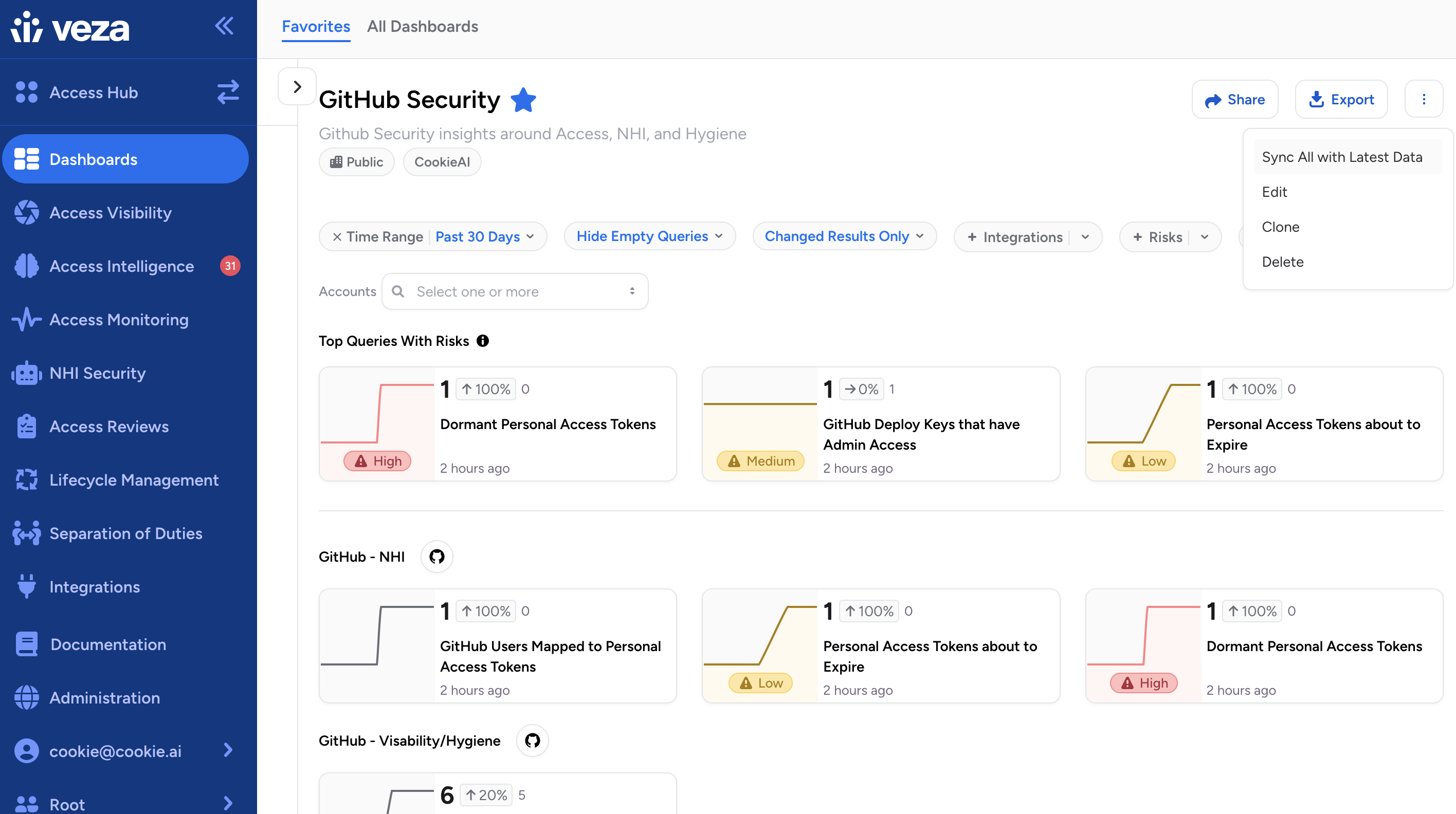This screenshot has width=1456, height=814.
Task: Click the info icon next to Top Queries With Risks
Action: coord(483,341)
